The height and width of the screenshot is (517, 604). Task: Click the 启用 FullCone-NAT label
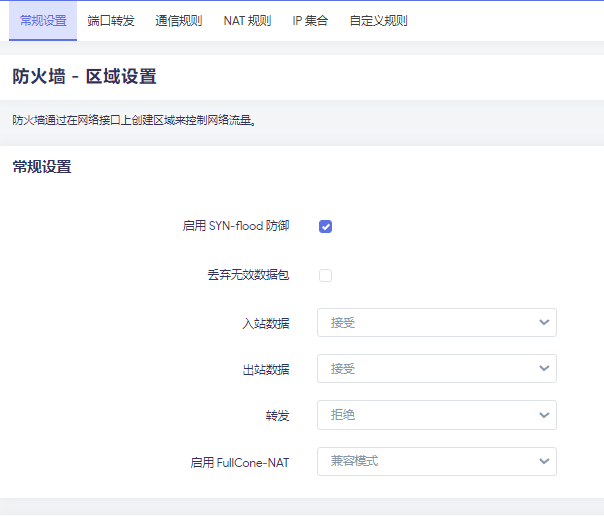click(x=240, y=462)
